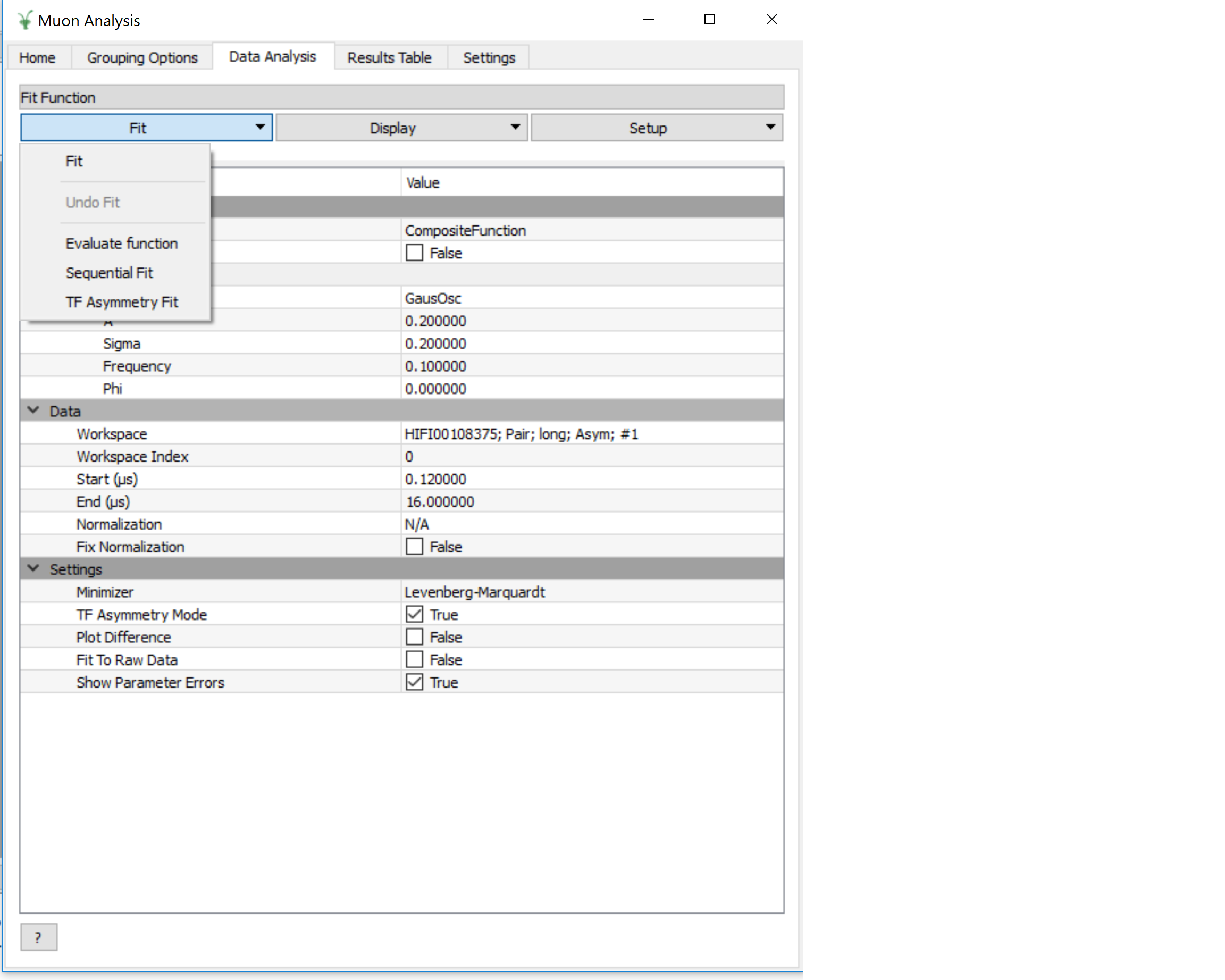The height and width of the screenshot is (980, 1225).
Task: Click Evaluate function in the Fit menu
Action: click(122, 244)
